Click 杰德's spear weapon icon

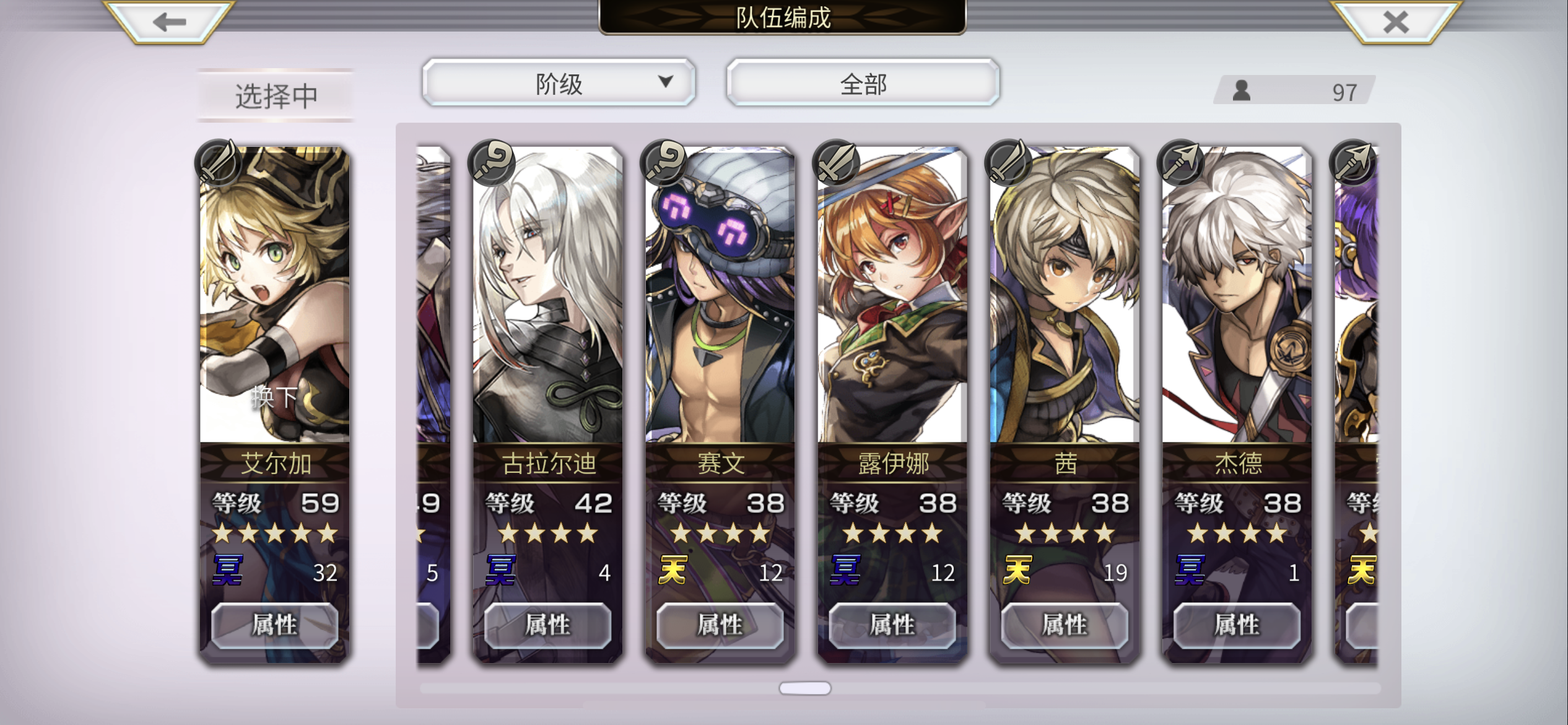point(1180,162)
